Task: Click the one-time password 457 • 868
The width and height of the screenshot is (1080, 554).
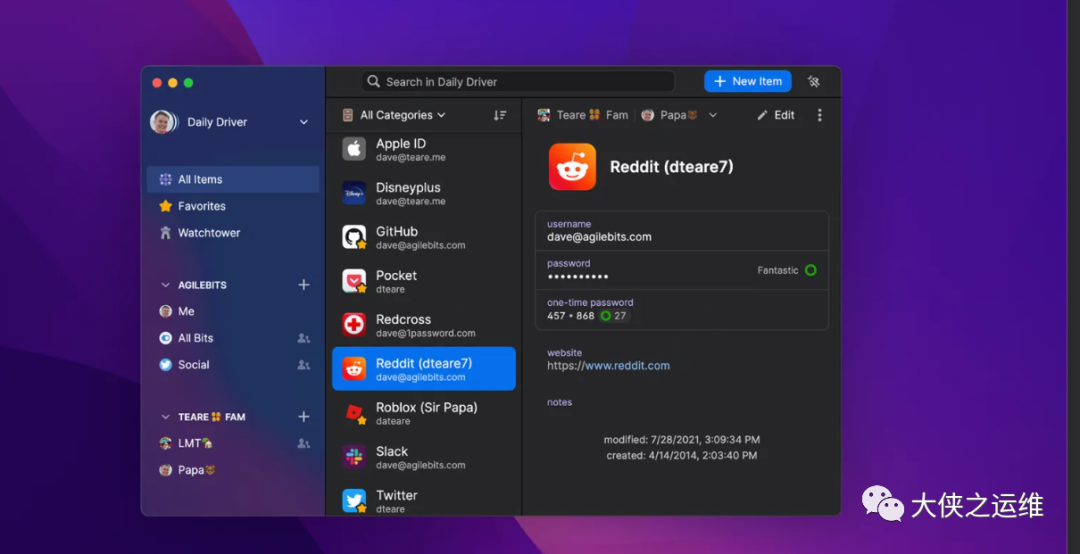Action: 570,316
